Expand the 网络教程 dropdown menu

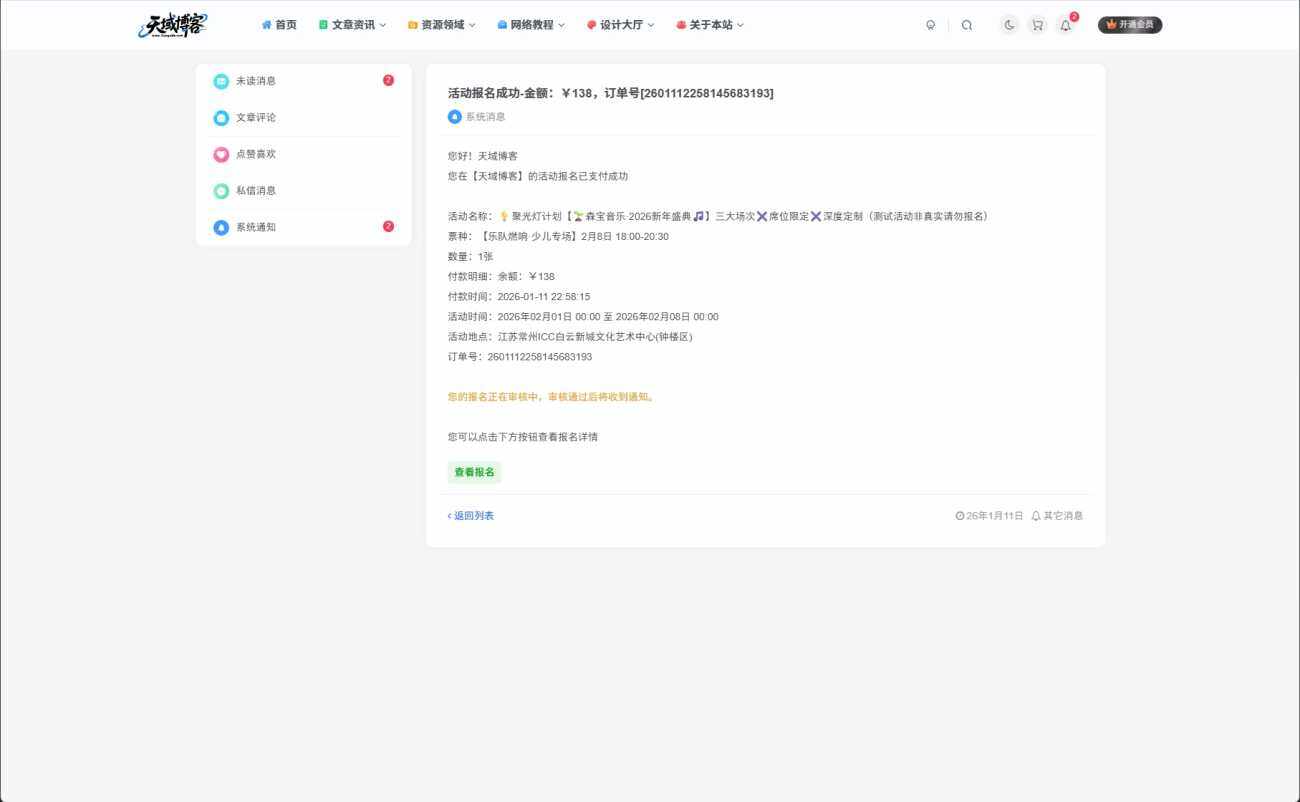530,25
